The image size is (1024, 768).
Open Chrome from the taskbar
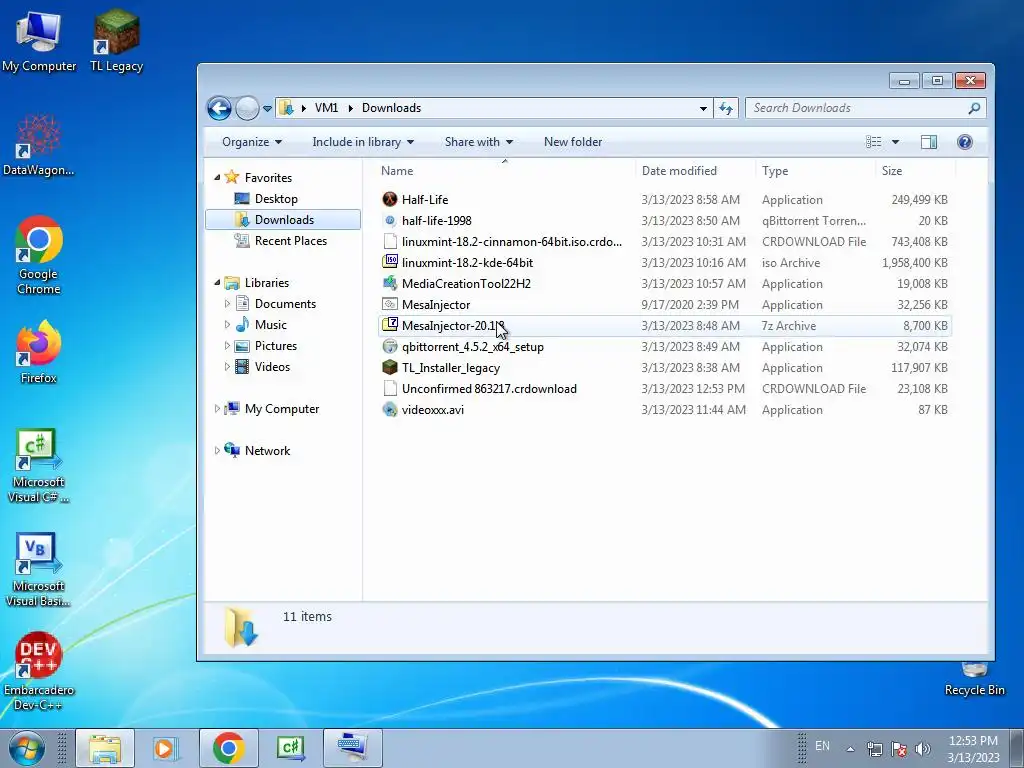(229, 748)
